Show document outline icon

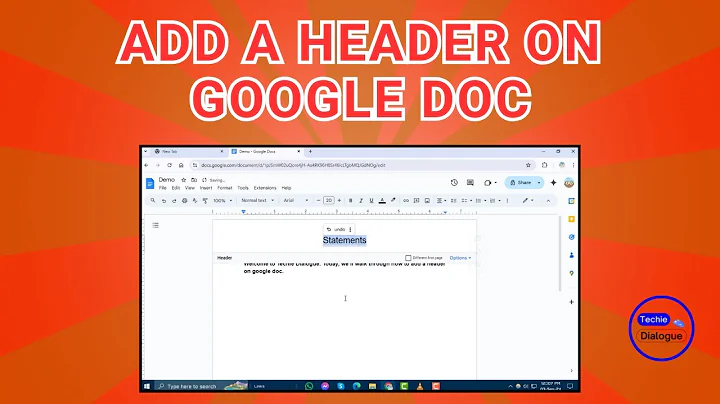pos(156,225)
